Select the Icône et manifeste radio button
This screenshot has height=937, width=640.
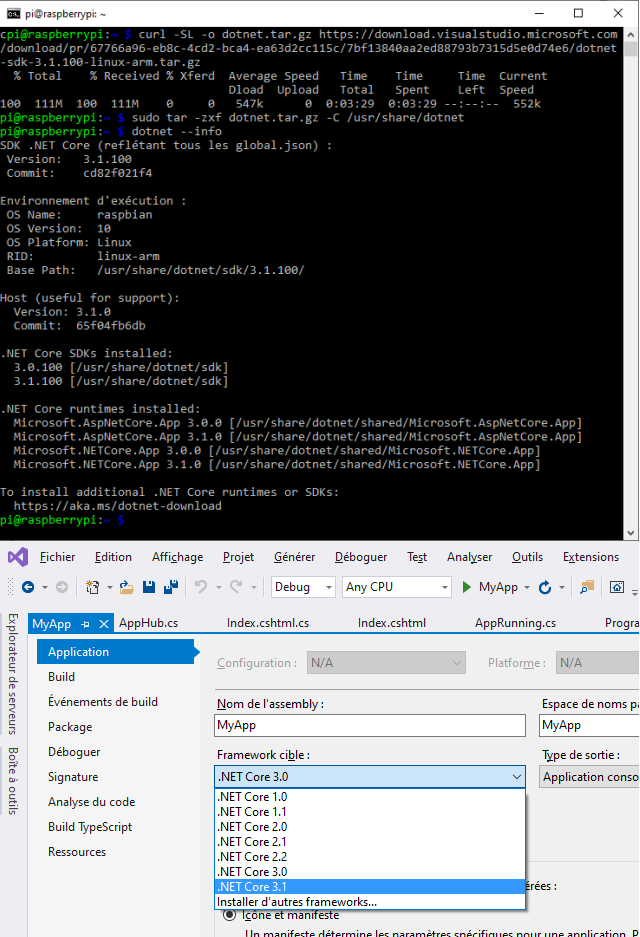coord(229,915)
